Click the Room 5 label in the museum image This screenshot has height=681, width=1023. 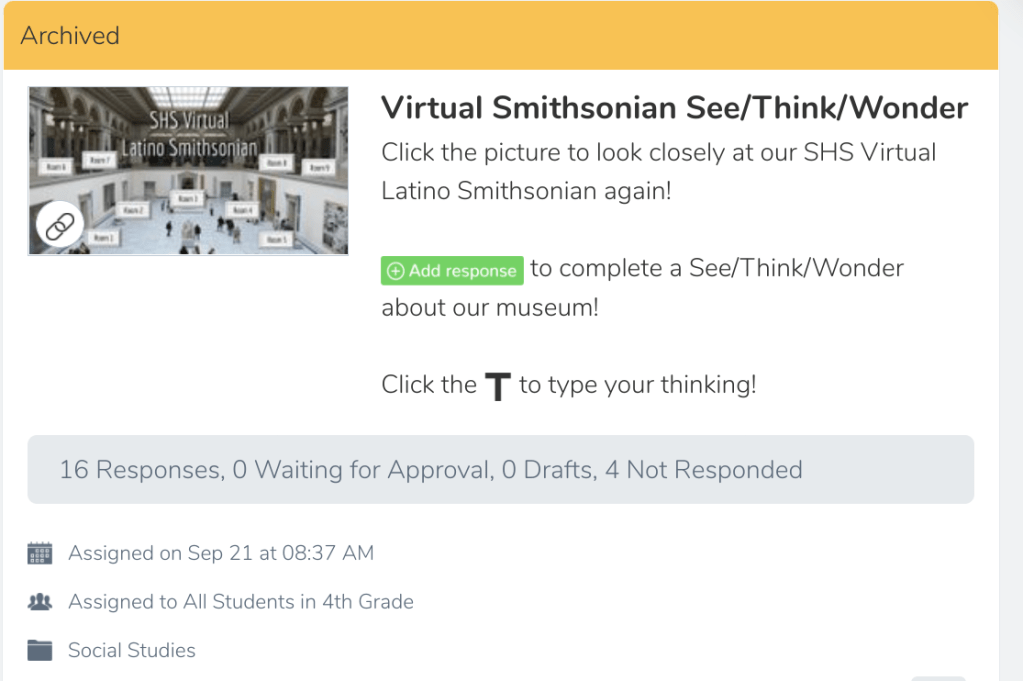point(277,239)
